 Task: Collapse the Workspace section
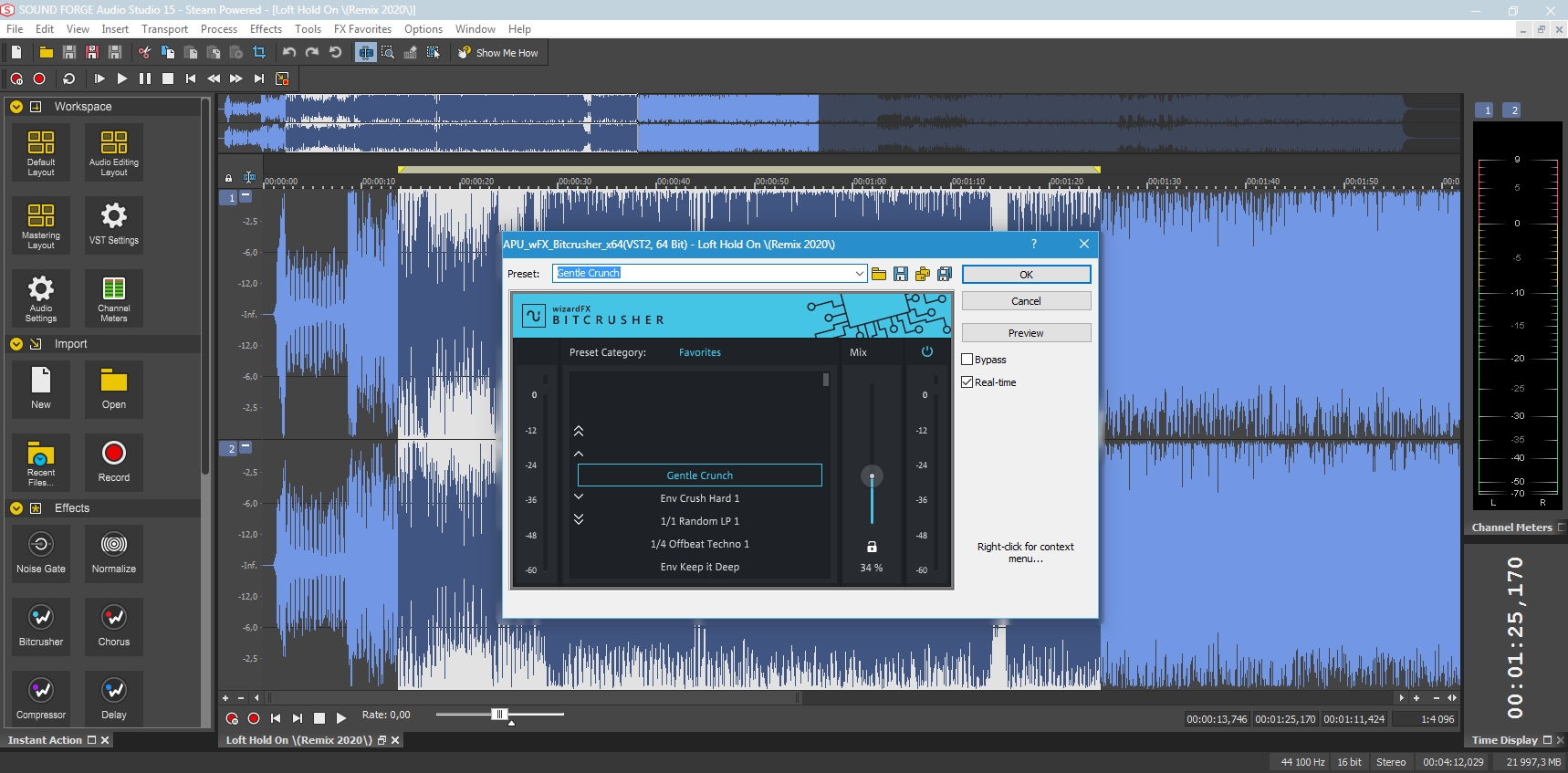(x=16, y=107)
